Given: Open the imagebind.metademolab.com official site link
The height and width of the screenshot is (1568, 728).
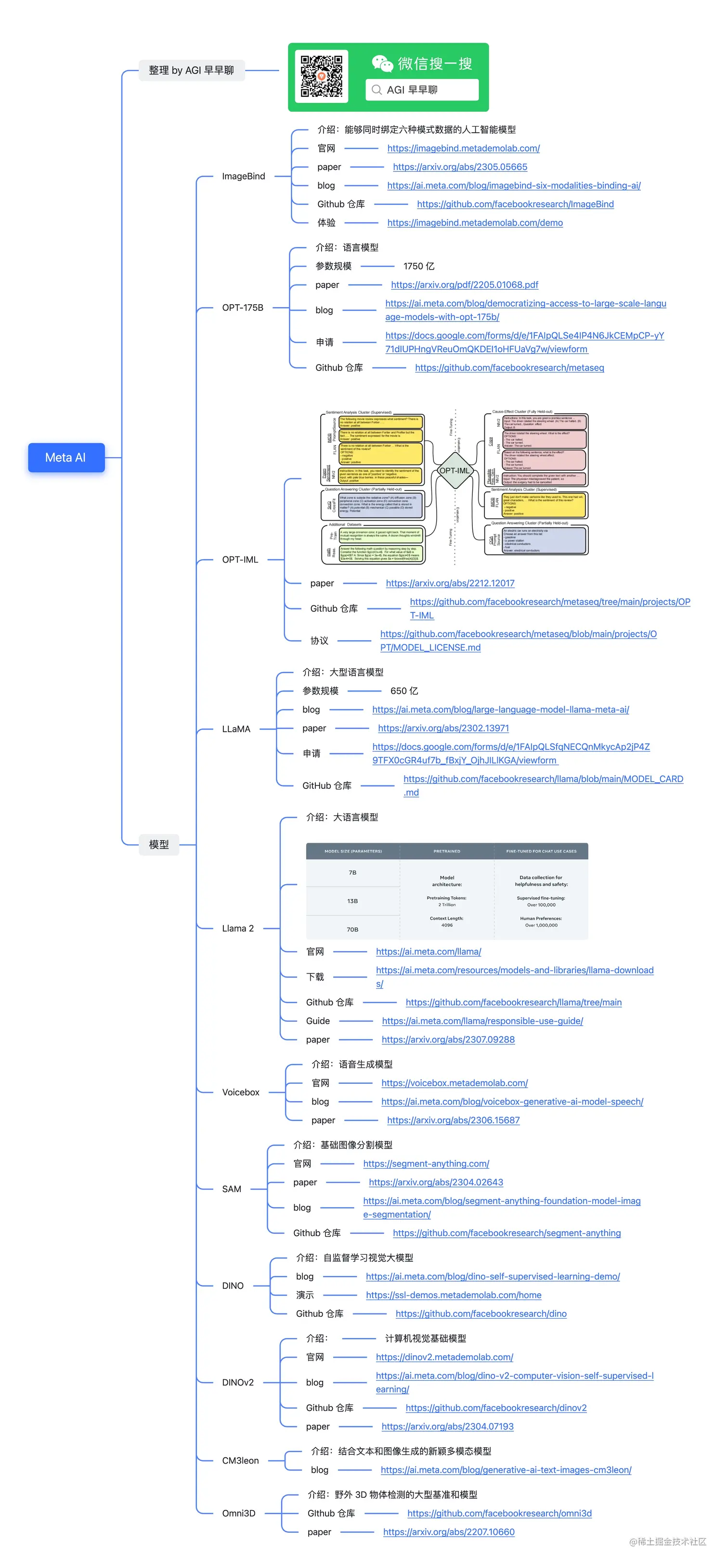Looking at the screenshot, I should (464, 148).
